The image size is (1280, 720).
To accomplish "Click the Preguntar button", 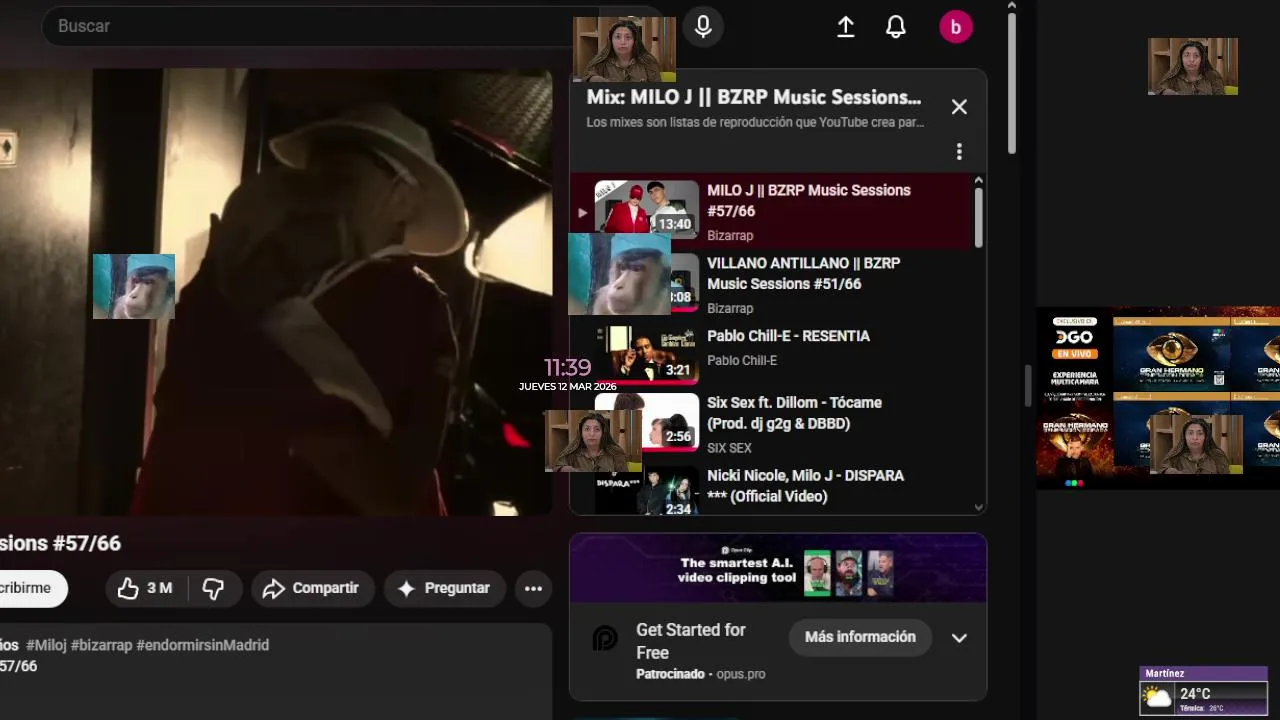I will point(444,588).
